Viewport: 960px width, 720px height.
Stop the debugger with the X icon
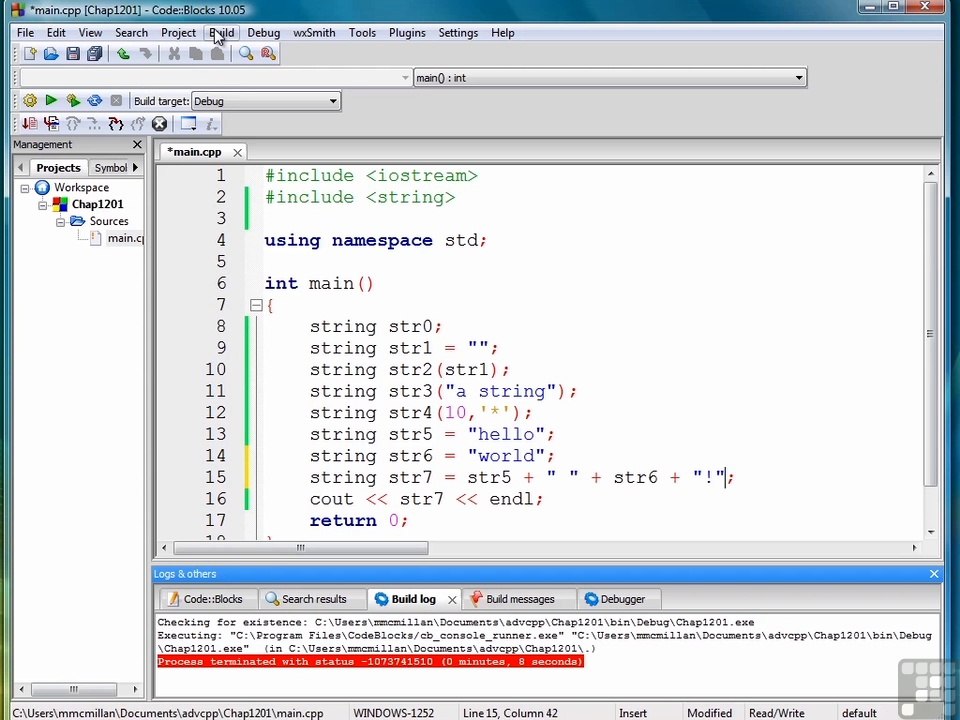159,124
